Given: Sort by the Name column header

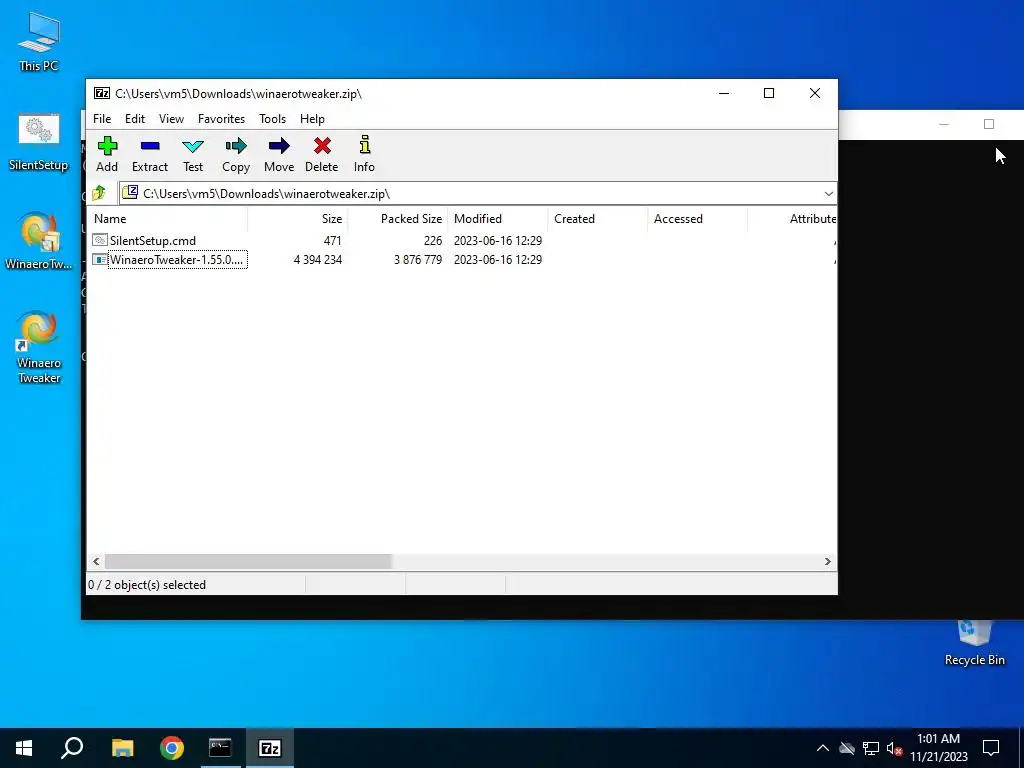Looking at the screenshot, I should (167, 219).
